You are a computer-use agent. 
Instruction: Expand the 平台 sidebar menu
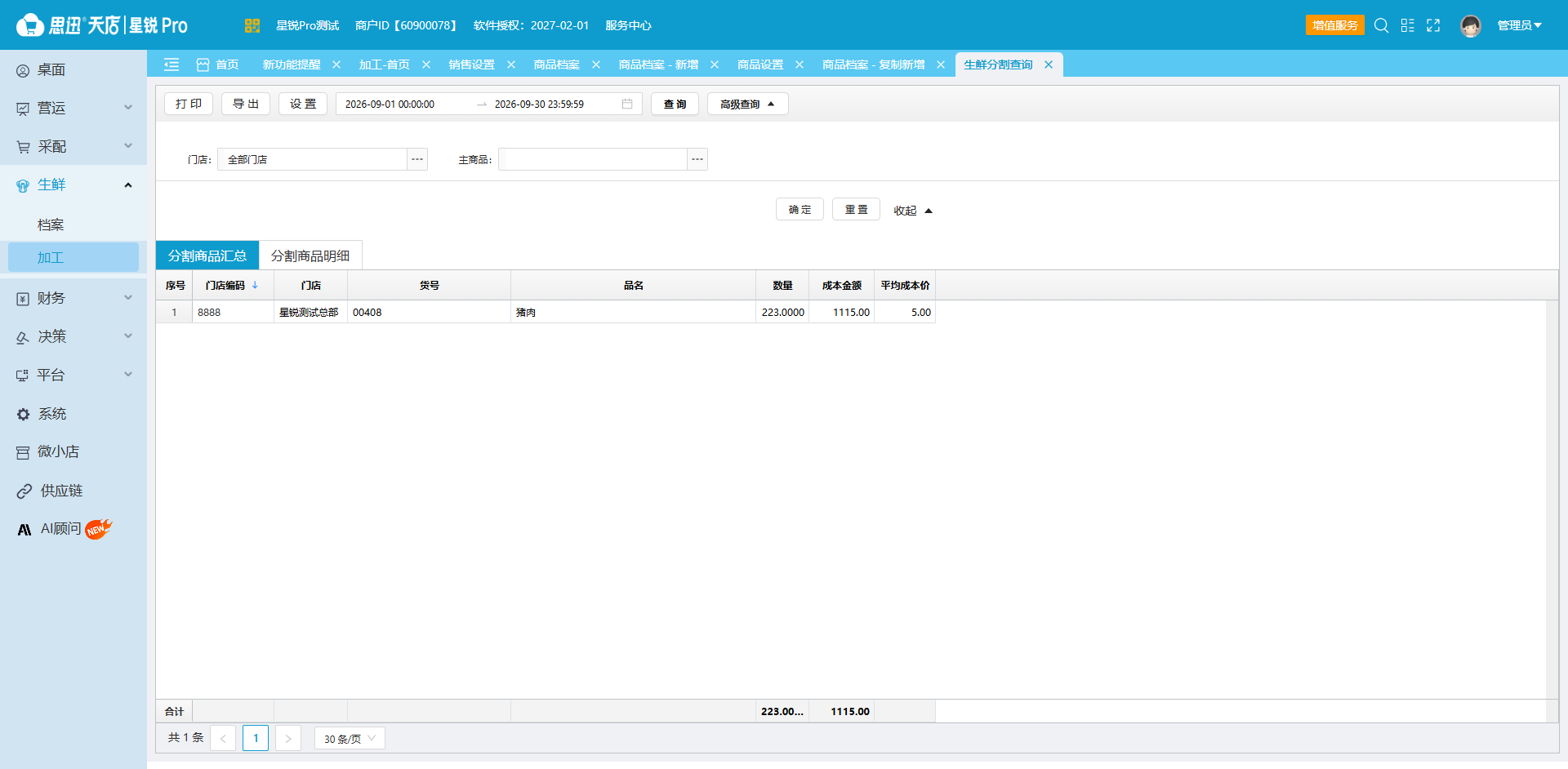coord(73,375)
